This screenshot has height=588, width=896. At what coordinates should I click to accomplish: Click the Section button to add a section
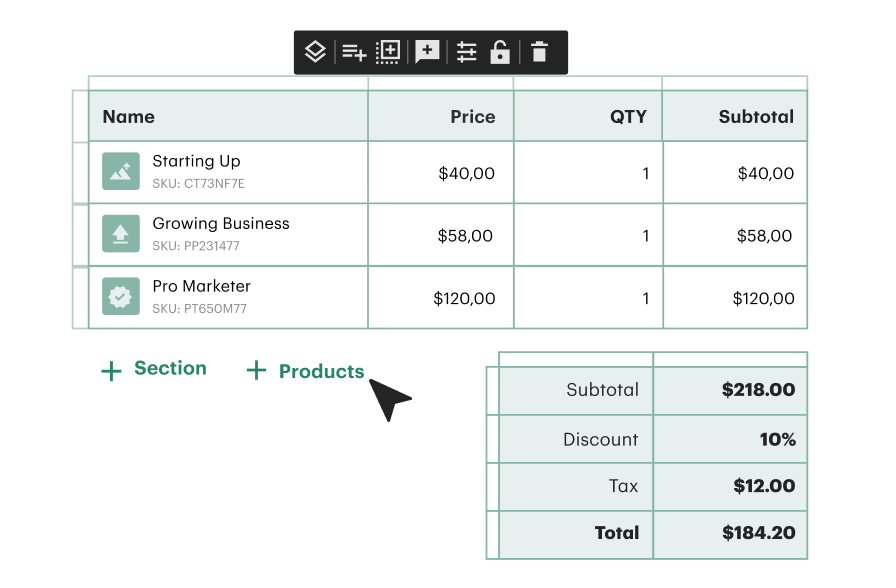pos(154,370)
